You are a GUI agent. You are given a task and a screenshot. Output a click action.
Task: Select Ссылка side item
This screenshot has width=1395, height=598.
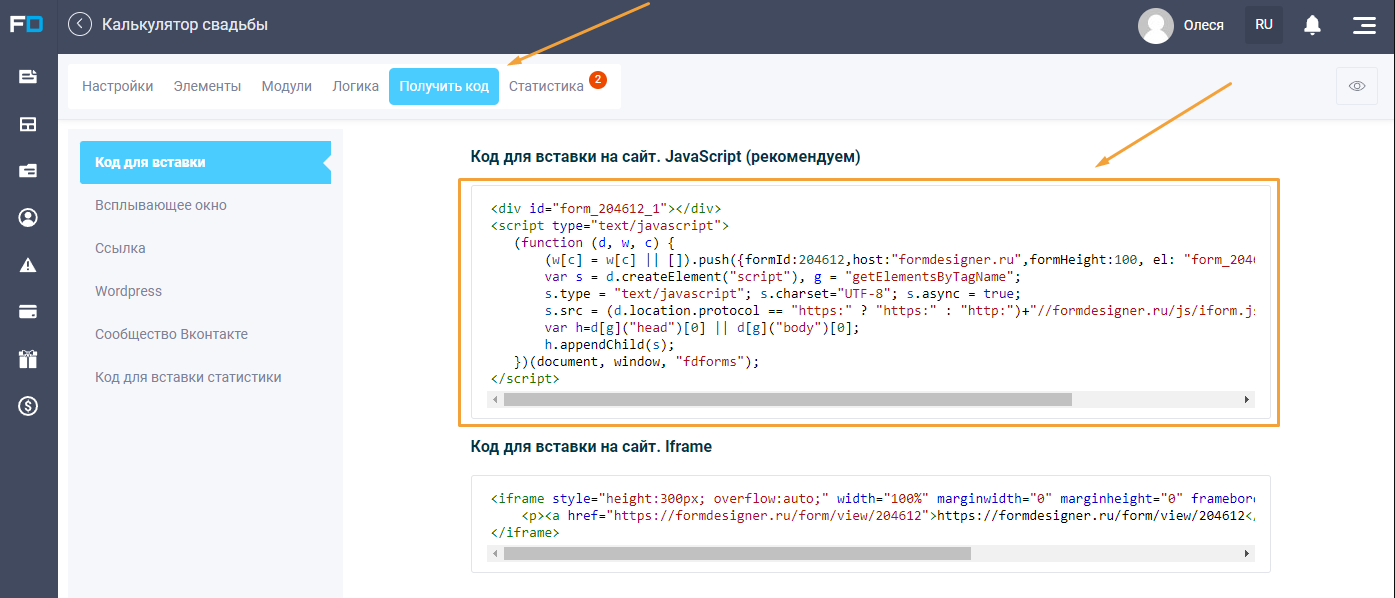pos(120,248)
